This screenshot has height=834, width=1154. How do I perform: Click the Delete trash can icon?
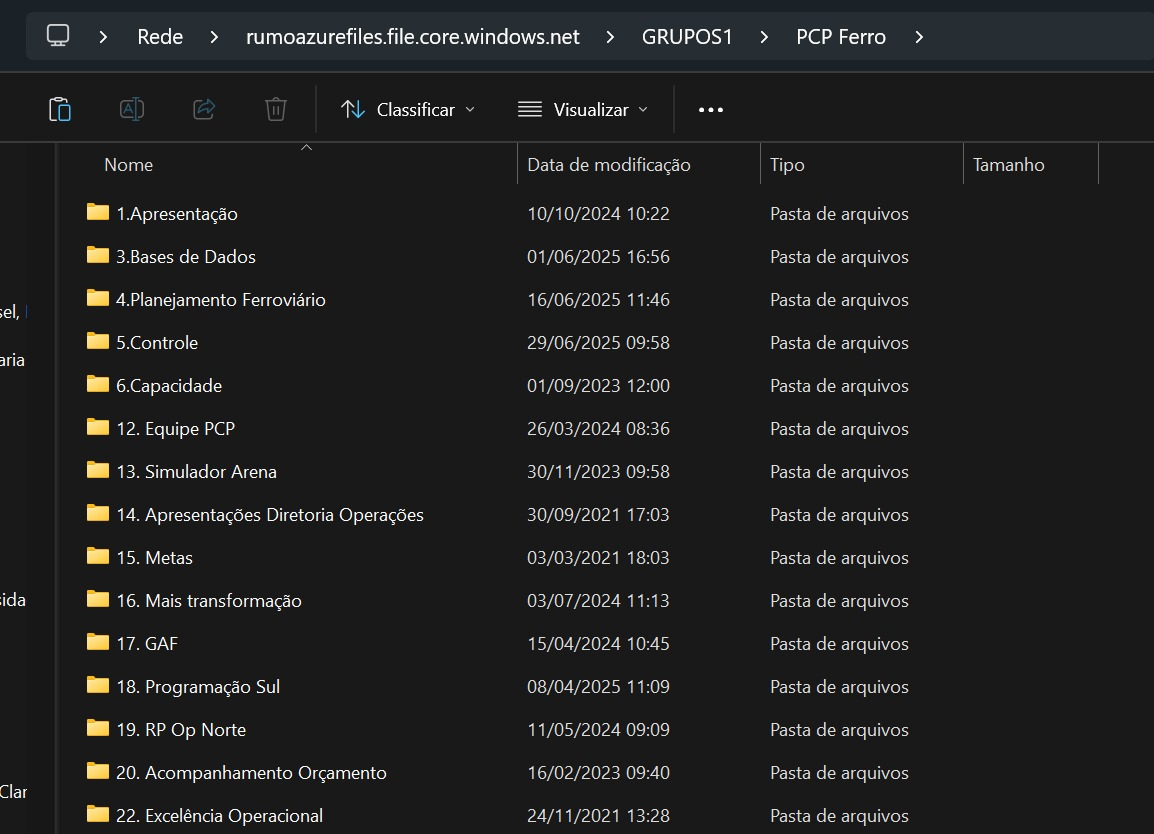[276, 109]
